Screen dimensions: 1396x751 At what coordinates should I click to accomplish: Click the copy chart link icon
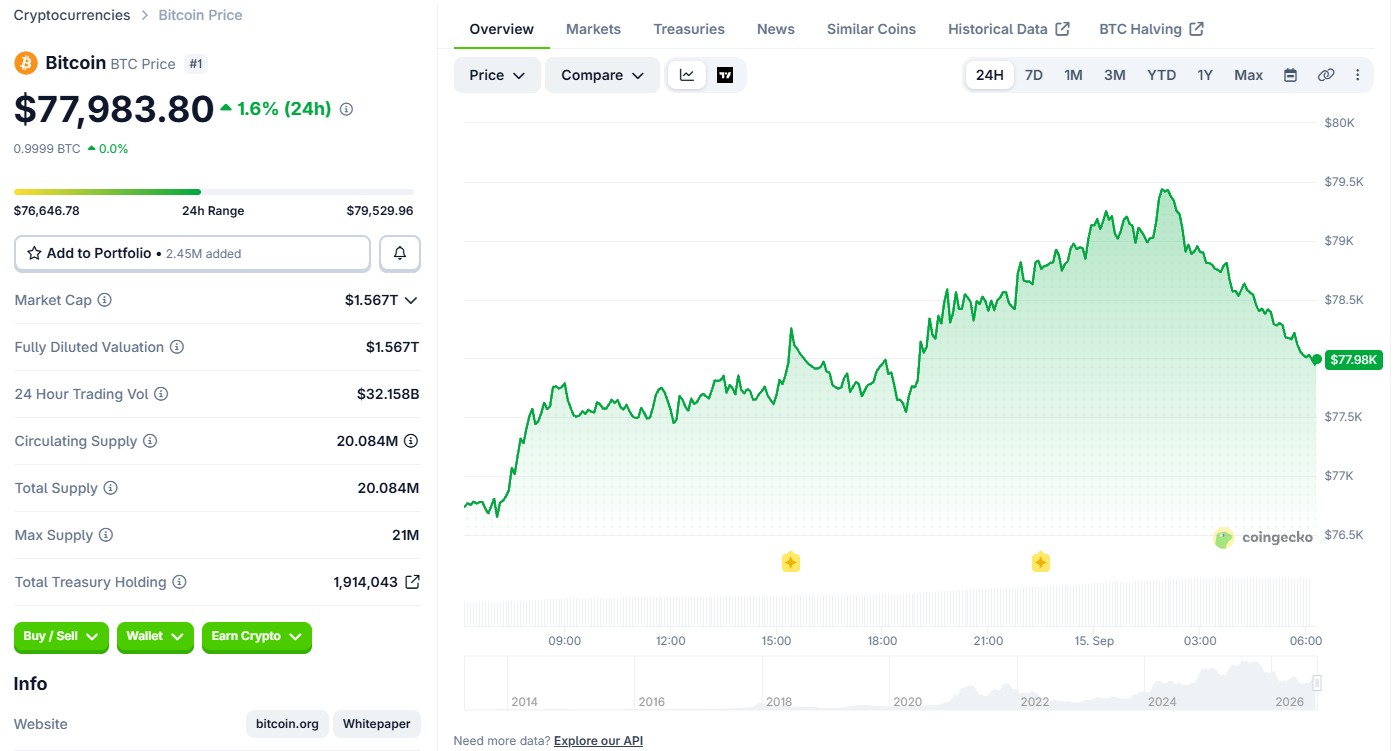1326,75
